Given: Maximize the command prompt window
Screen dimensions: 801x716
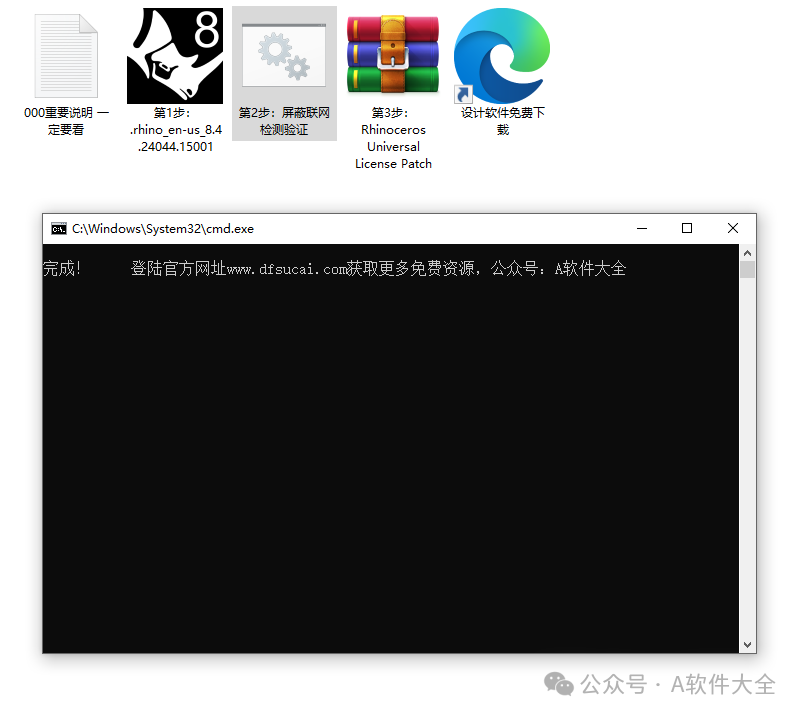Looking at the screenshot, I should coord(687,228).
